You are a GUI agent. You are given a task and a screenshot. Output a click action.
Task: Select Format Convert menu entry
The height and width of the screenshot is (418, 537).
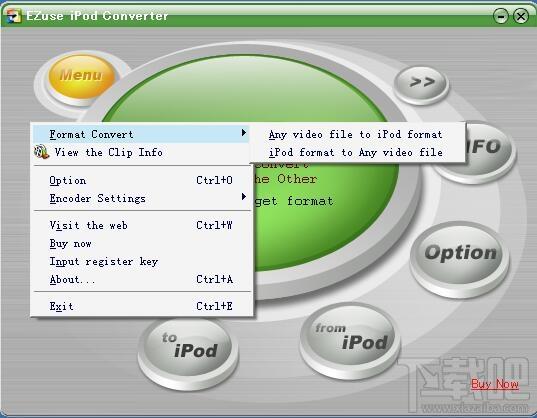click(141, 134)
